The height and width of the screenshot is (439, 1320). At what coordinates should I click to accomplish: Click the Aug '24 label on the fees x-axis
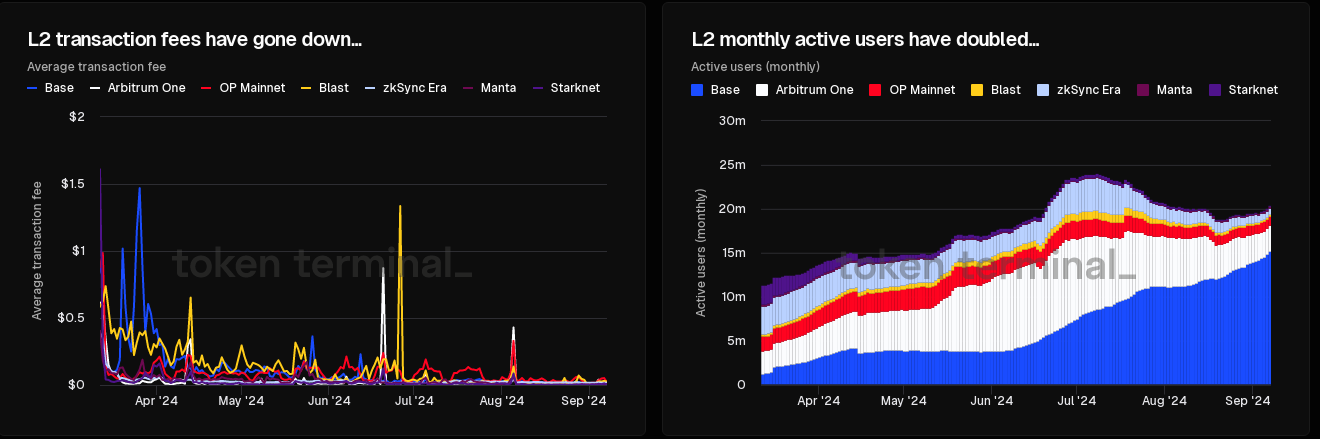coord(502,401)
